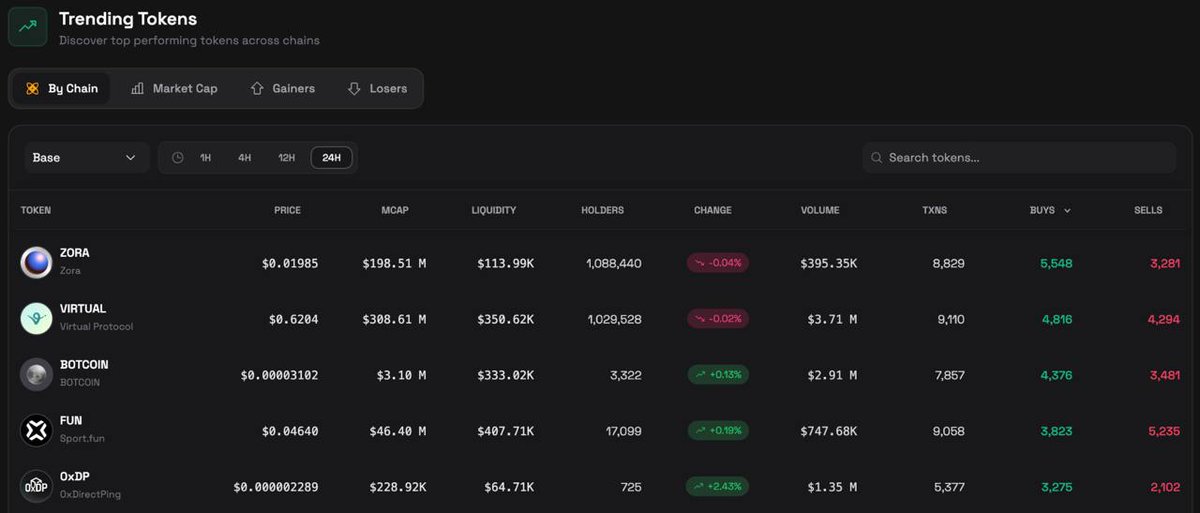
Task: Click the FUN token name
Action: (71, 421)
